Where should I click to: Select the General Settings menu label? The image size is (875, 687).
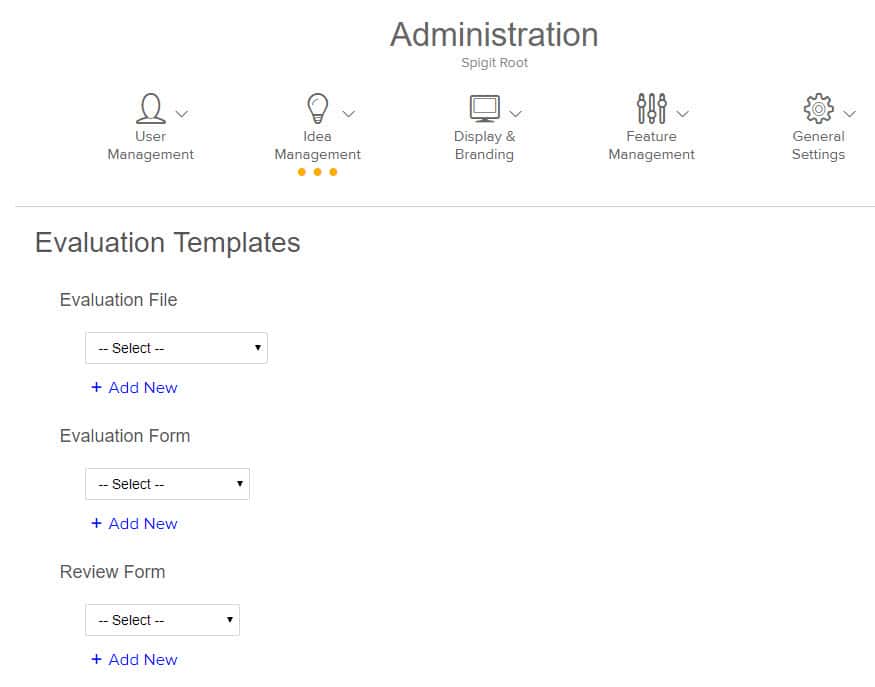point(818,146)
